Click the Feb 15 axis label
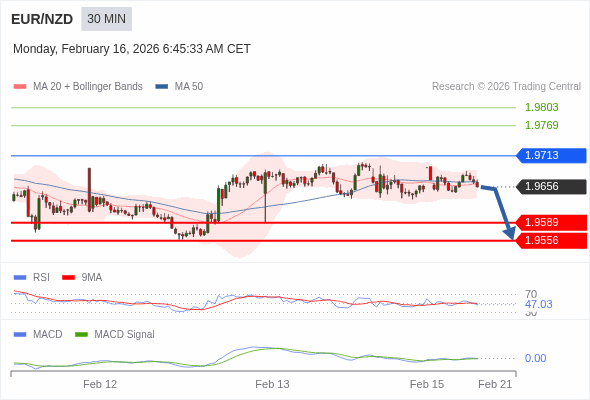The height and width of the screenshot is (400, 590). (427, 384)
